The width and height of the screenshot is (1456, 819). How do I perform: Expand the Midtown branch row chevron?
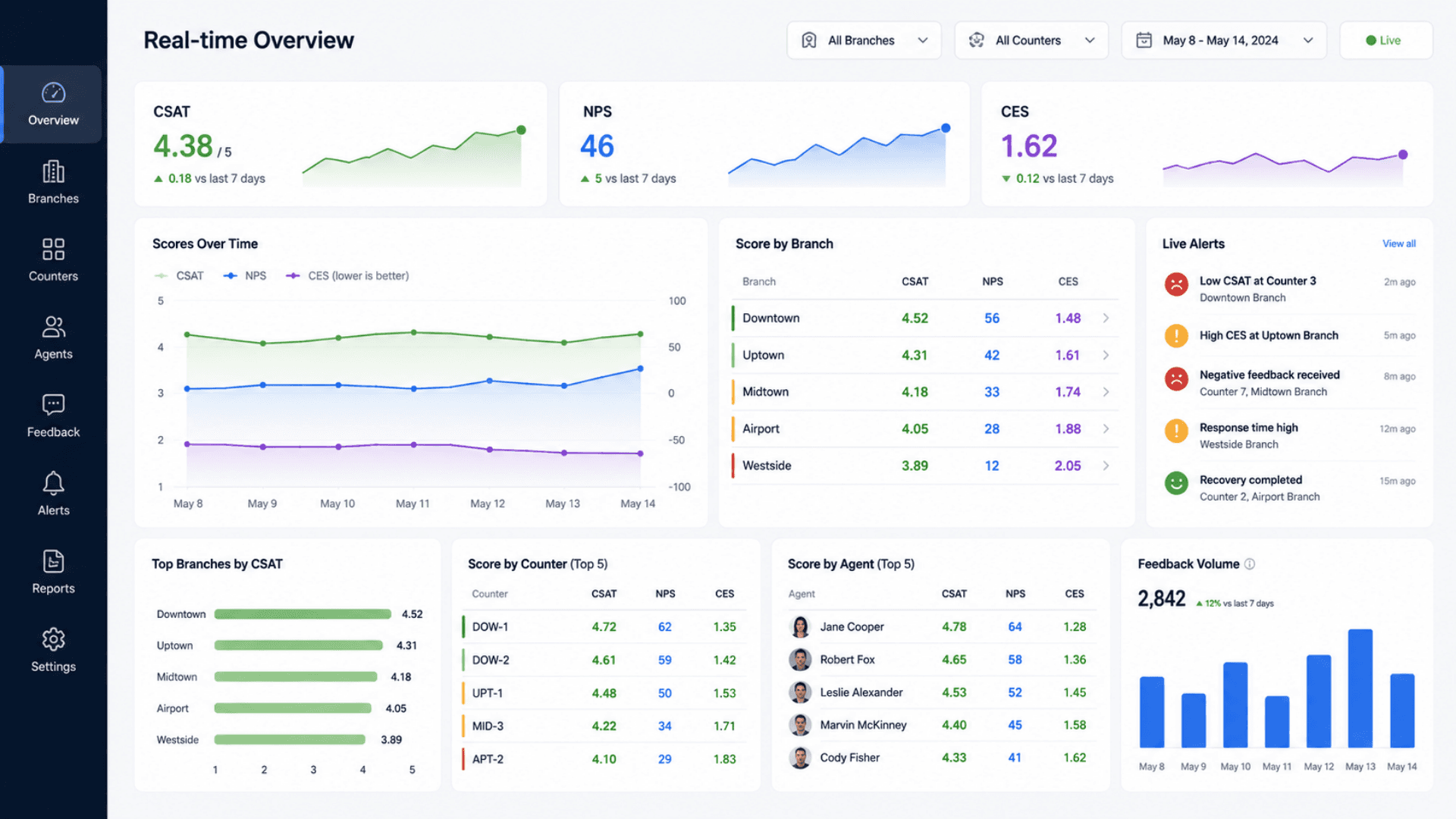[1106, 392]
